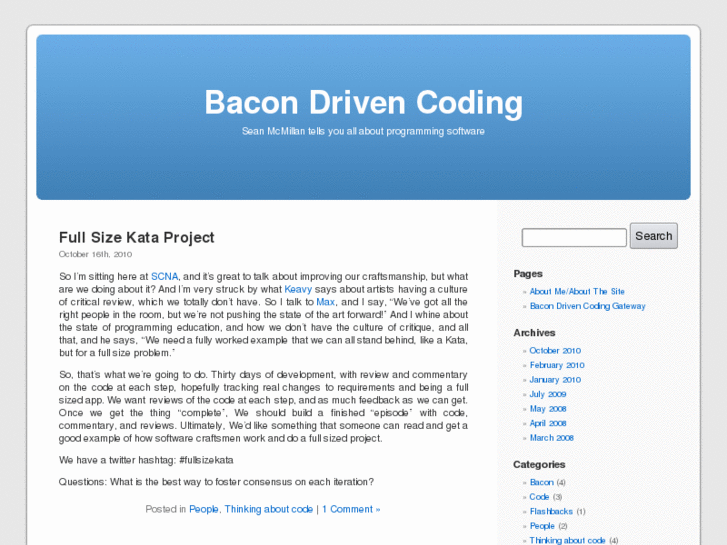Screen dimensions: 727x545
Task: Open Thinking about code link under post
Action: 268,509
